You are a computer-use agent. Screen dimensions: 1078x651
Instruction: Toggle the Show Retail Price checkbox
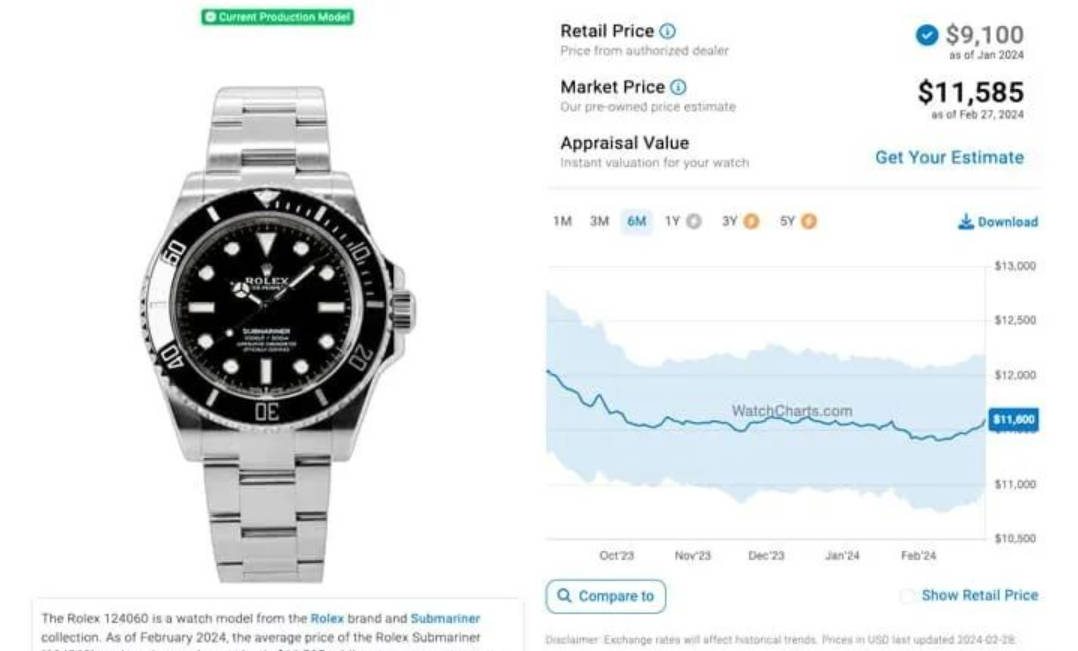(x=907, y=596)
